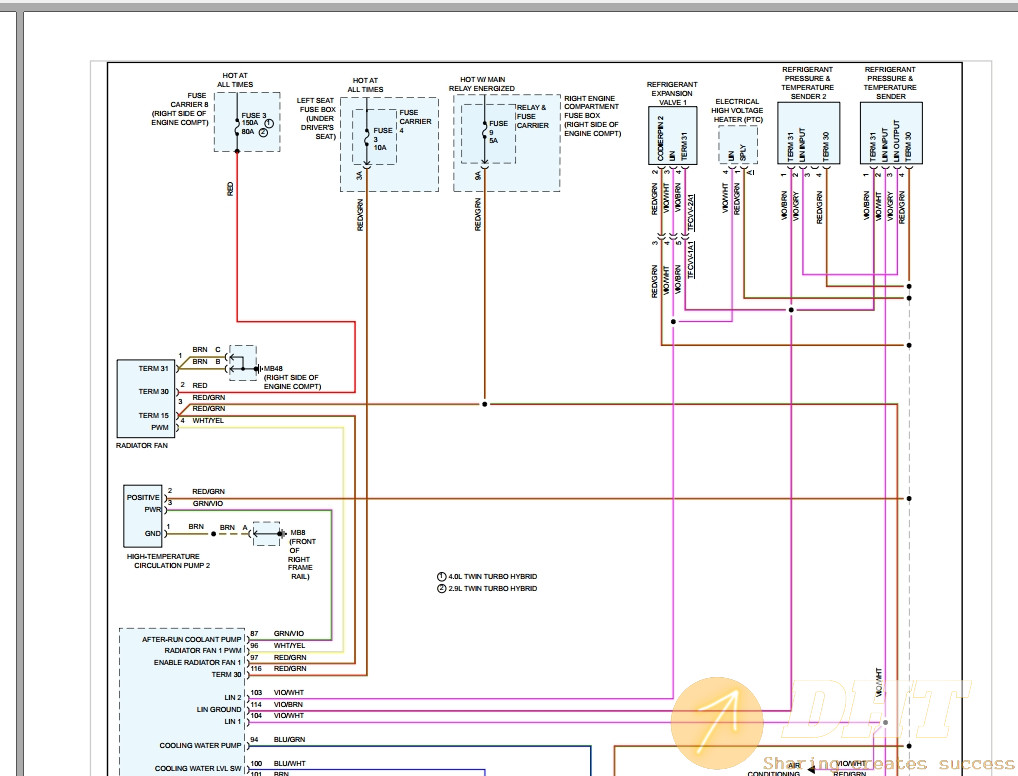The width and height of the screenshot is (1018, 776).
Task: Click the "TFCVV-1A1" connector label
Action: pyautogui.click(x=691, y=260)
